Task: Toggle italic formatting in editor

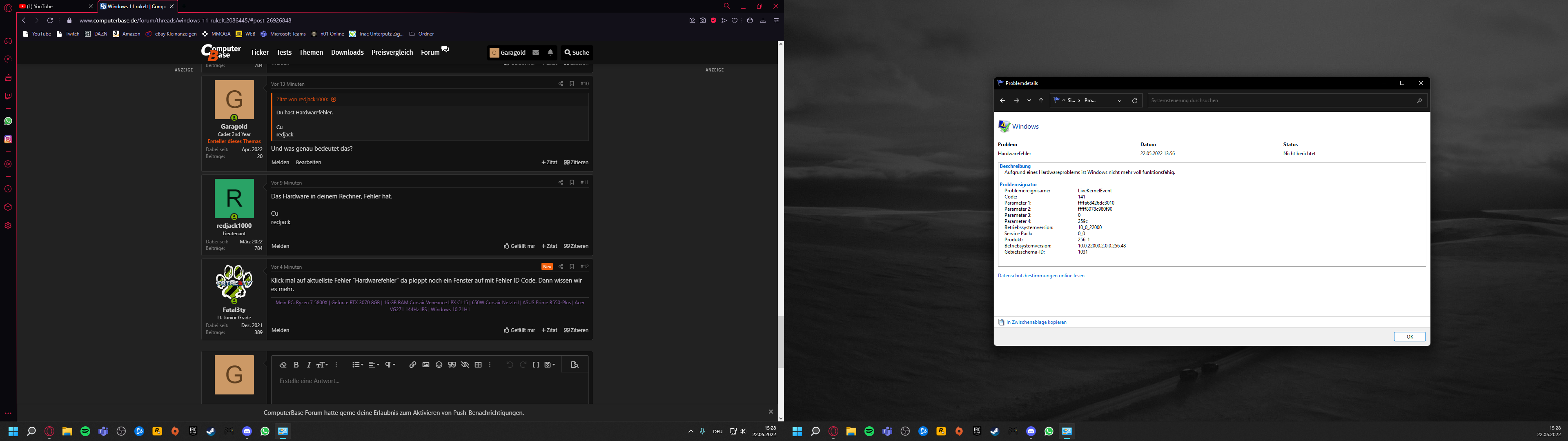Action: click(x=309, y=365)
